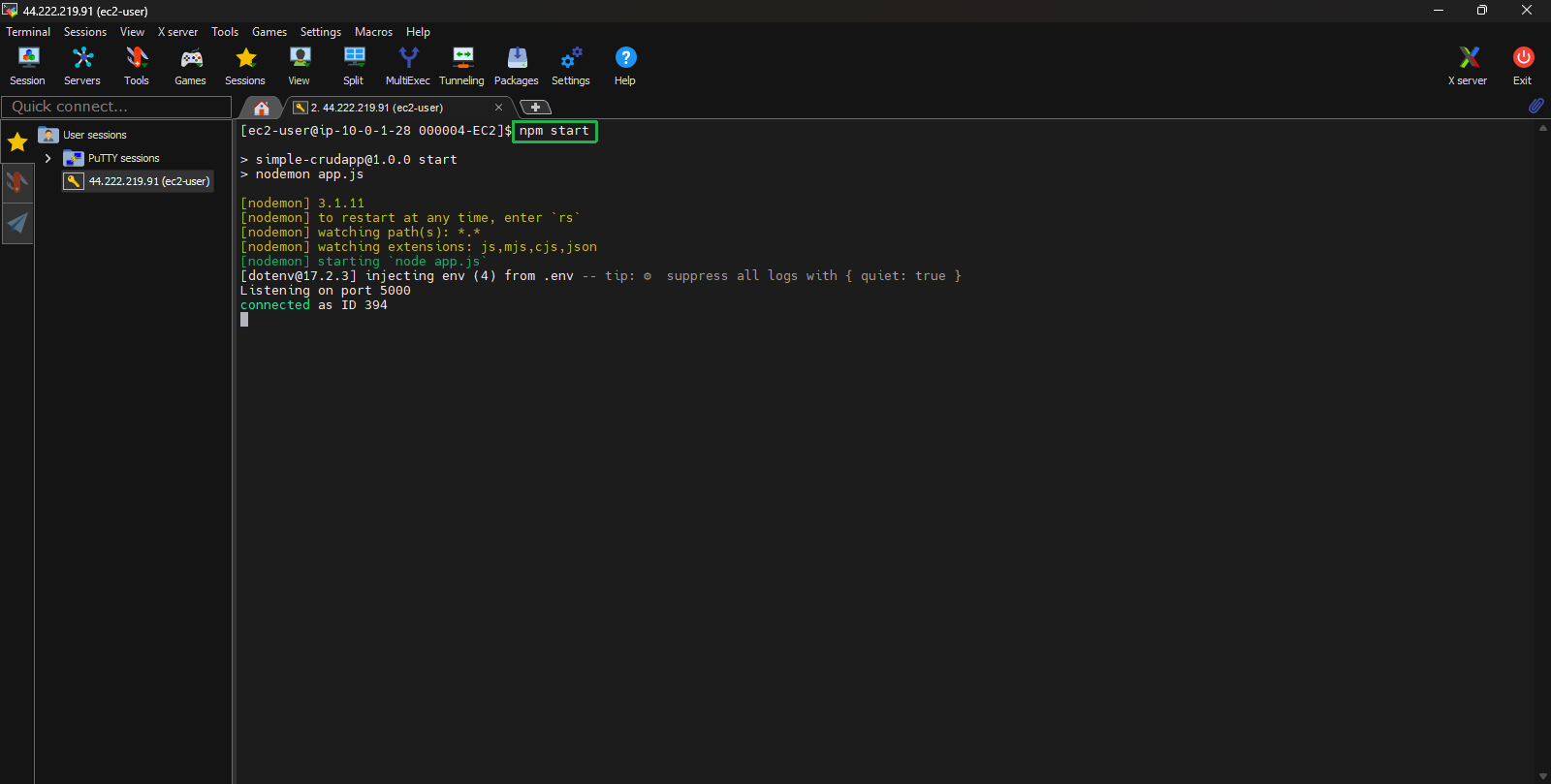Open the Packages toolbar icon
Viewport: 1551px width, 784px height.
[x=517, y=66]
